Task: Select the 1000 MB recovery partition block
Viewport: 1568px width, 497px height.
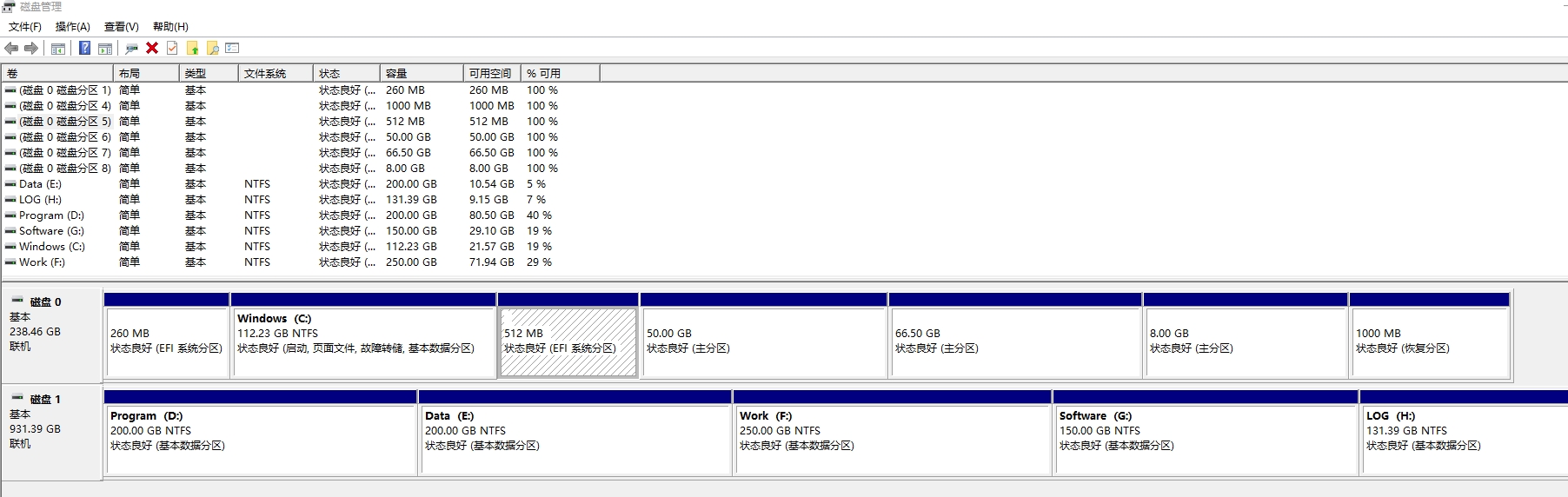Action: (x=1430, y=335)
